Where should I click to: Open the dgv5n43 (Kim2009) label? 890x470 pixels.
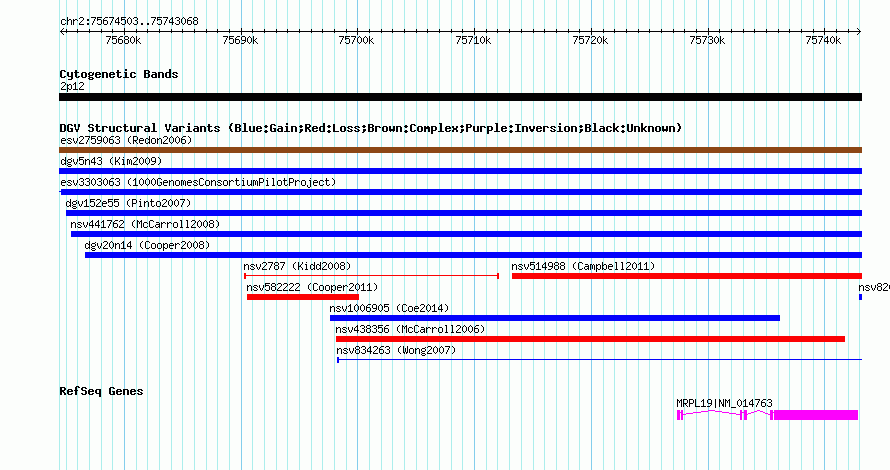[x=111, y=161]
